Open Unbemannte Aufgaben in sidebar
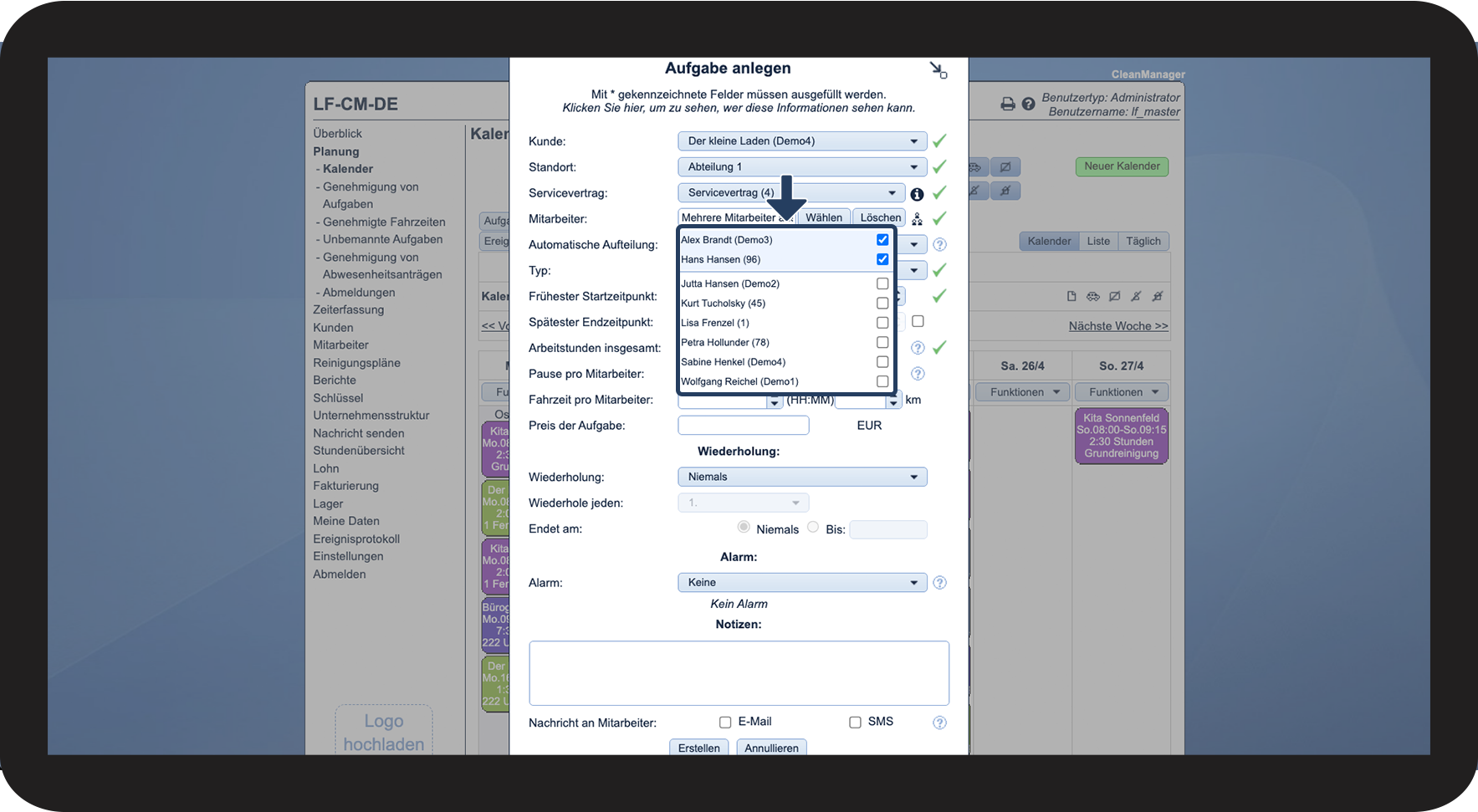 tap(383, 239)
